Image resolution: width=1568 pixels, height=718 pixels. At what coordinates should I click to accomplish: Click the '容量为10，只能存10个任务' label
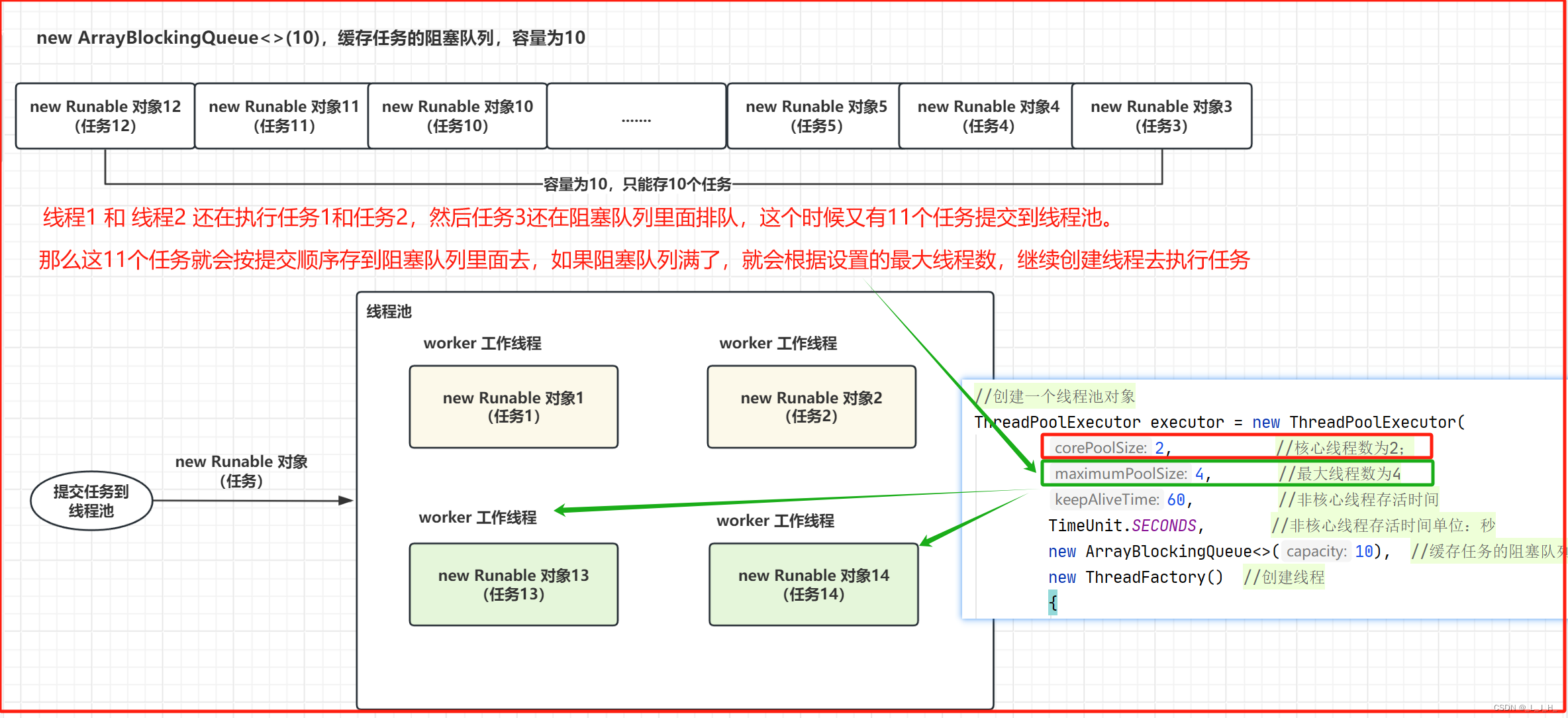point(637,184)
